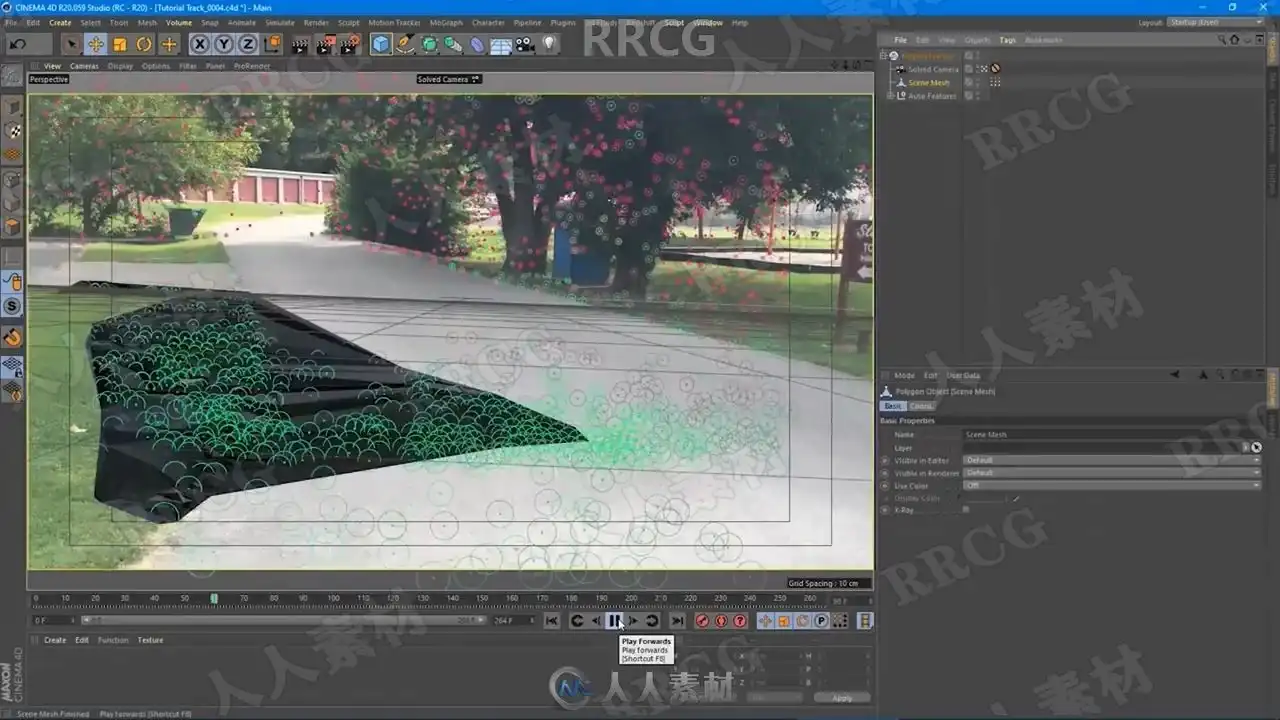Screen dimensions: 1280x720
Task: Open Material Manager Texture menu
Action: [x=150, y=640]
